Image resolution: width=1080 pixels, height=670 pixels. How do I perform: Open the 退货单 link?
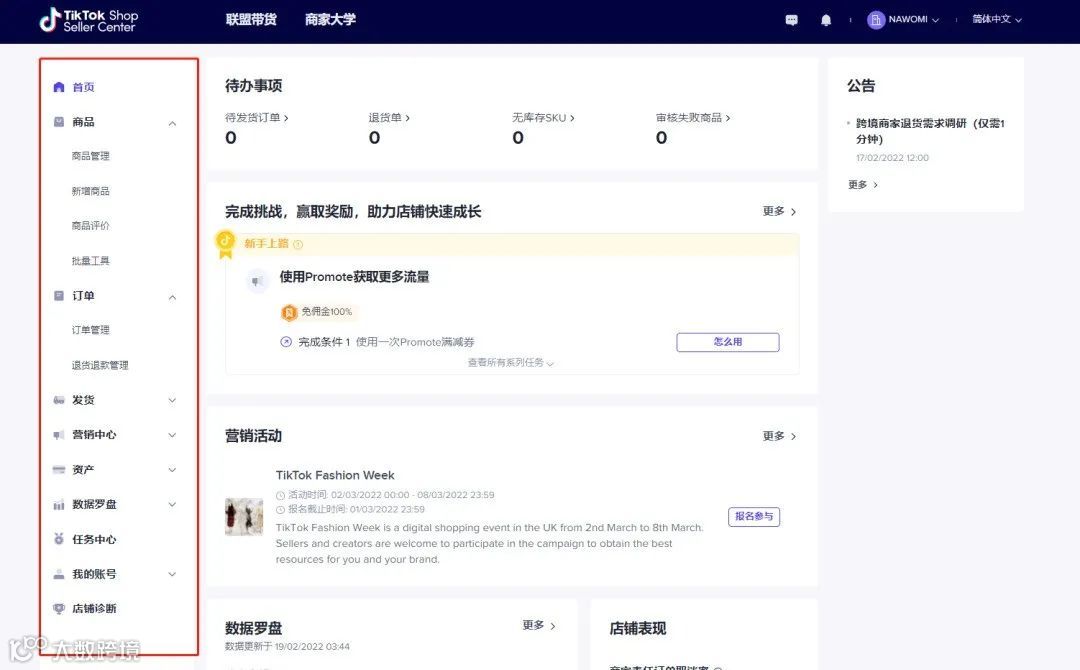(x=389, y=118)
